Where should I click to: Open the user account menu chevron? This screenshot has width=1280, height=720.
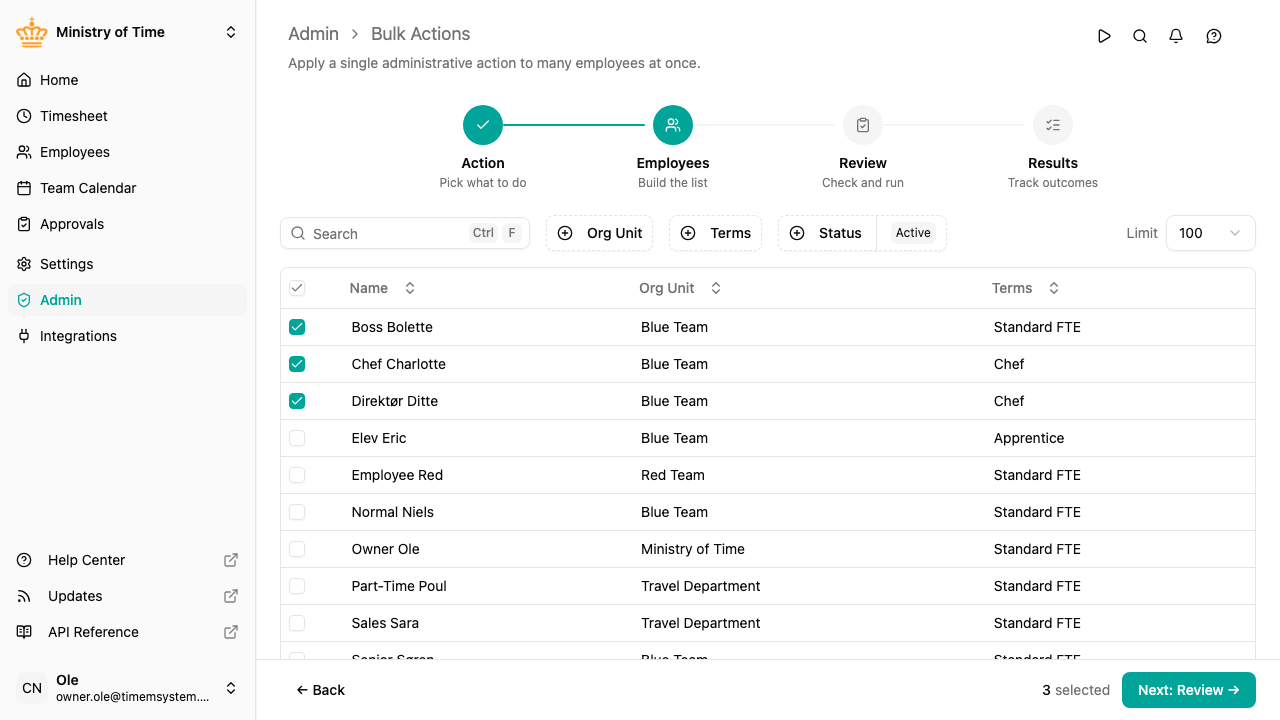tap(231, 688)
